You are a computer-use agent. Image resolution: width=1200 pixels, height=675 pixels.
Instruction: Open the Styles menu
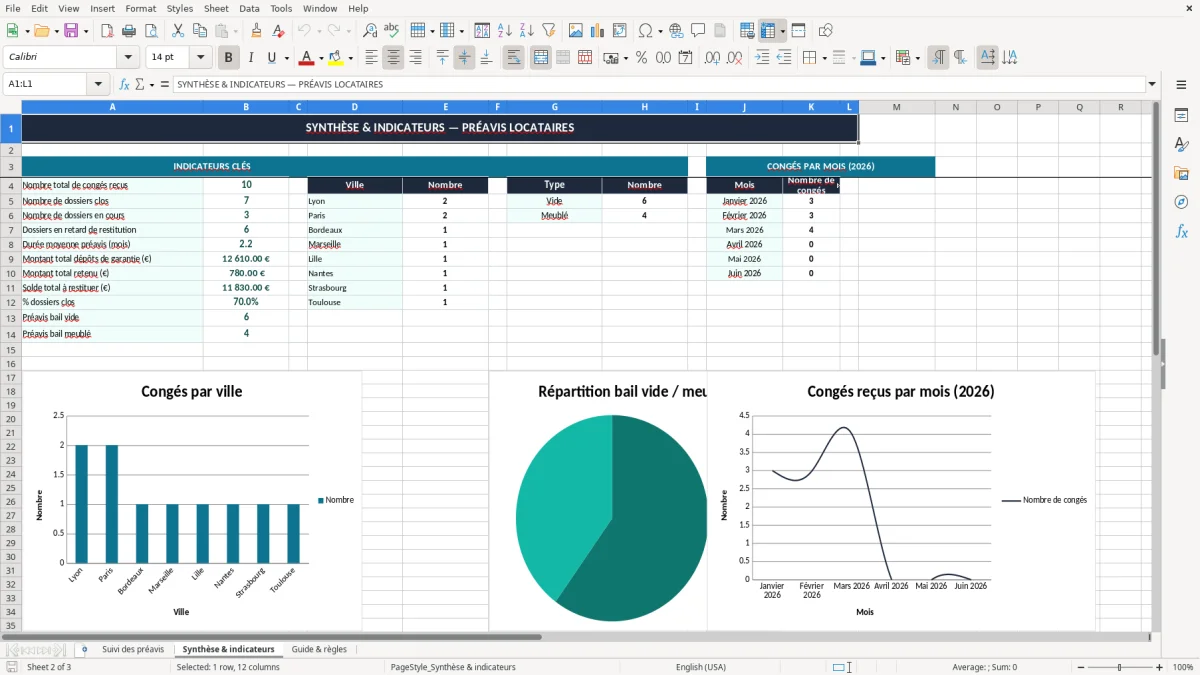tap(180, 8)
